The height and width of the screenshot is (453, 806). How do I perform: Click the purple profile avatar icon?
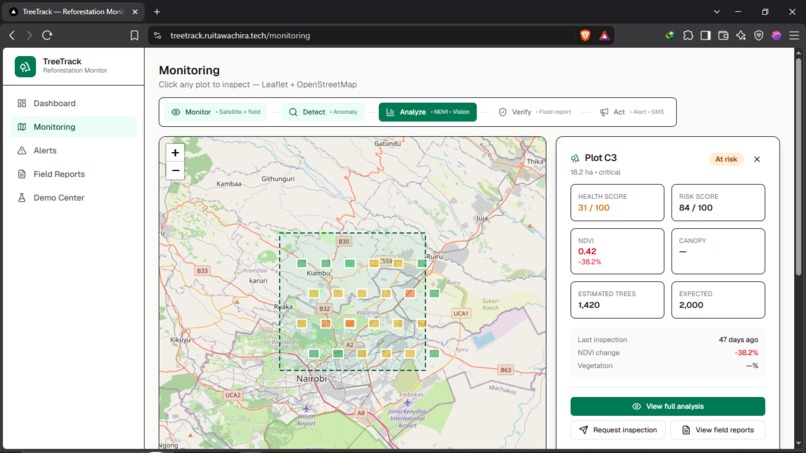[776, 35]
